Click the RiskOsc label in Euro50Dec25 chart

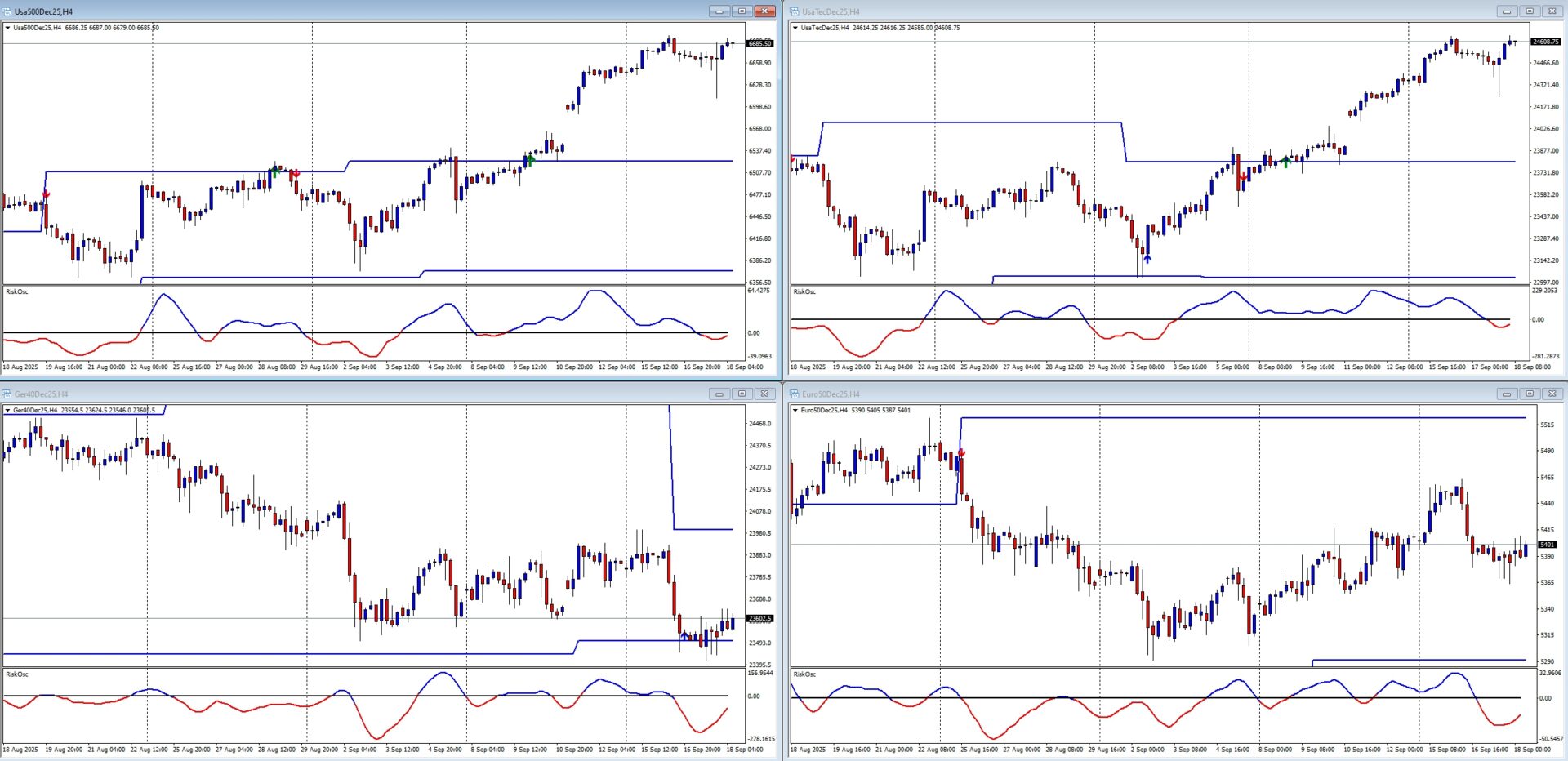[x=804, y=674]
